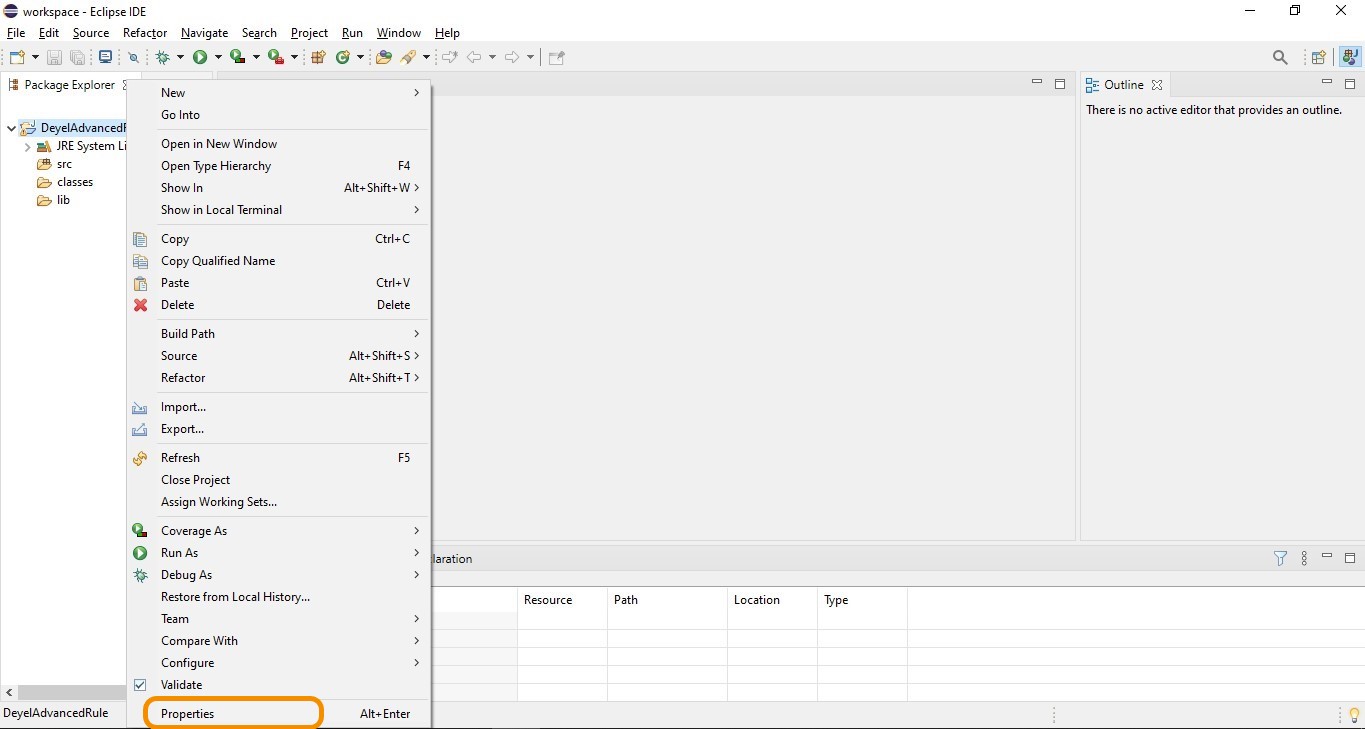Select the classes folder in Package Explorer

(65, 182)
